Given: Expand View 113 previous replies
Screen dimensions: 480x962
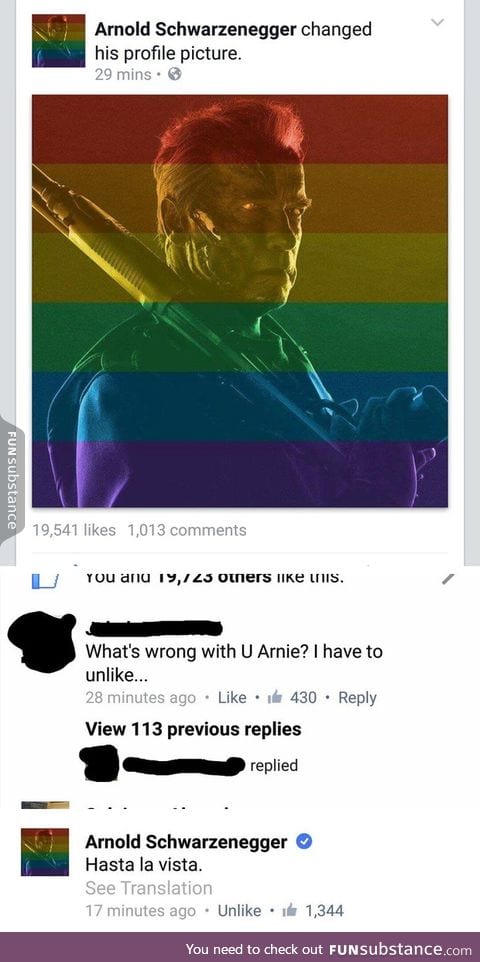Looking at the screenshot, I should (x=193, y=729).
